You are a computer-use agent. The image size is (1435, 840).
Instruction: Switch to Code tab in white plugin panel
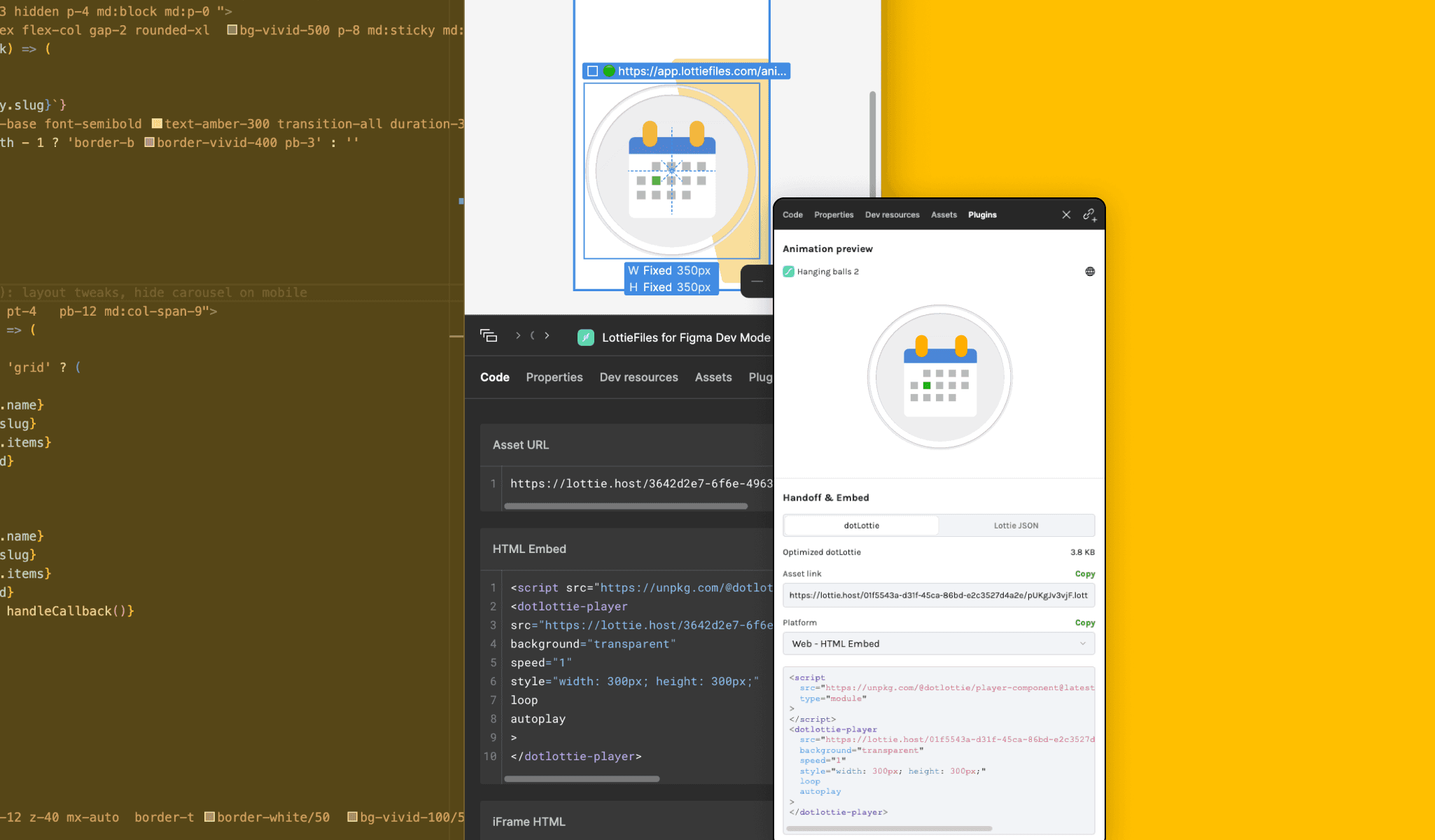point(792,215)
